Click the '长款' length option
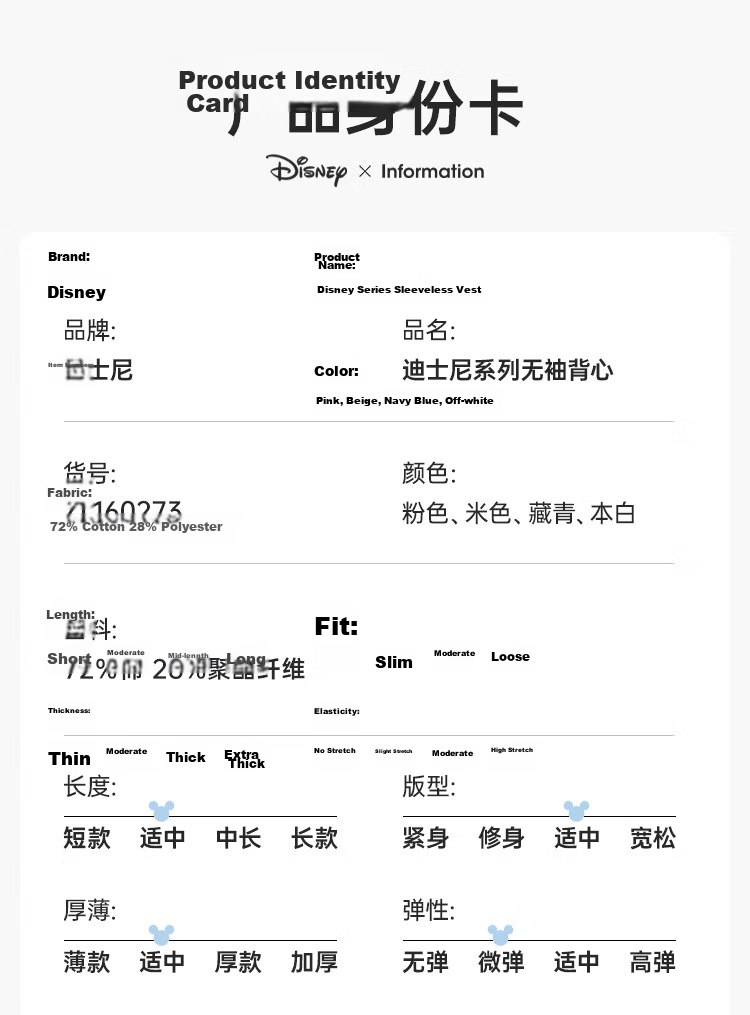The image size is (750, 1015). tap(314, 838)
